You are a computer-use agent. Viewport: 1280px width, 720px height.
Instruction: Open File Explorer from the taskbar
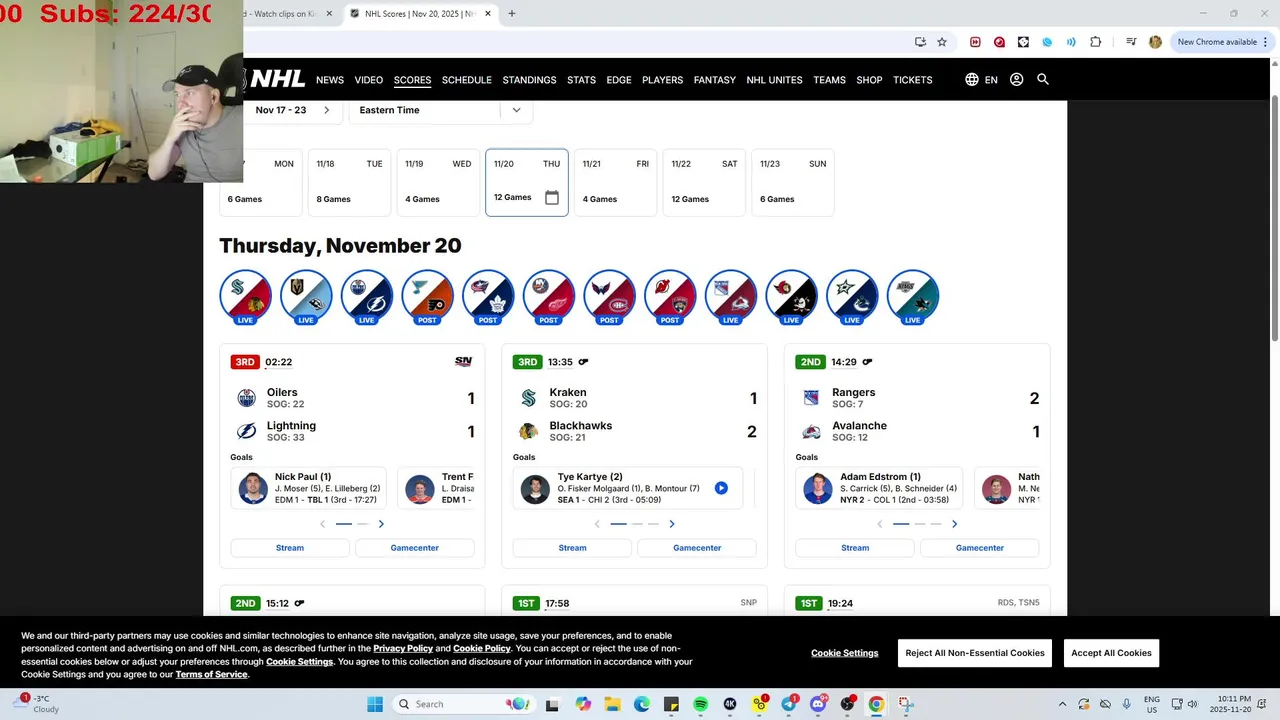[612, 704]
